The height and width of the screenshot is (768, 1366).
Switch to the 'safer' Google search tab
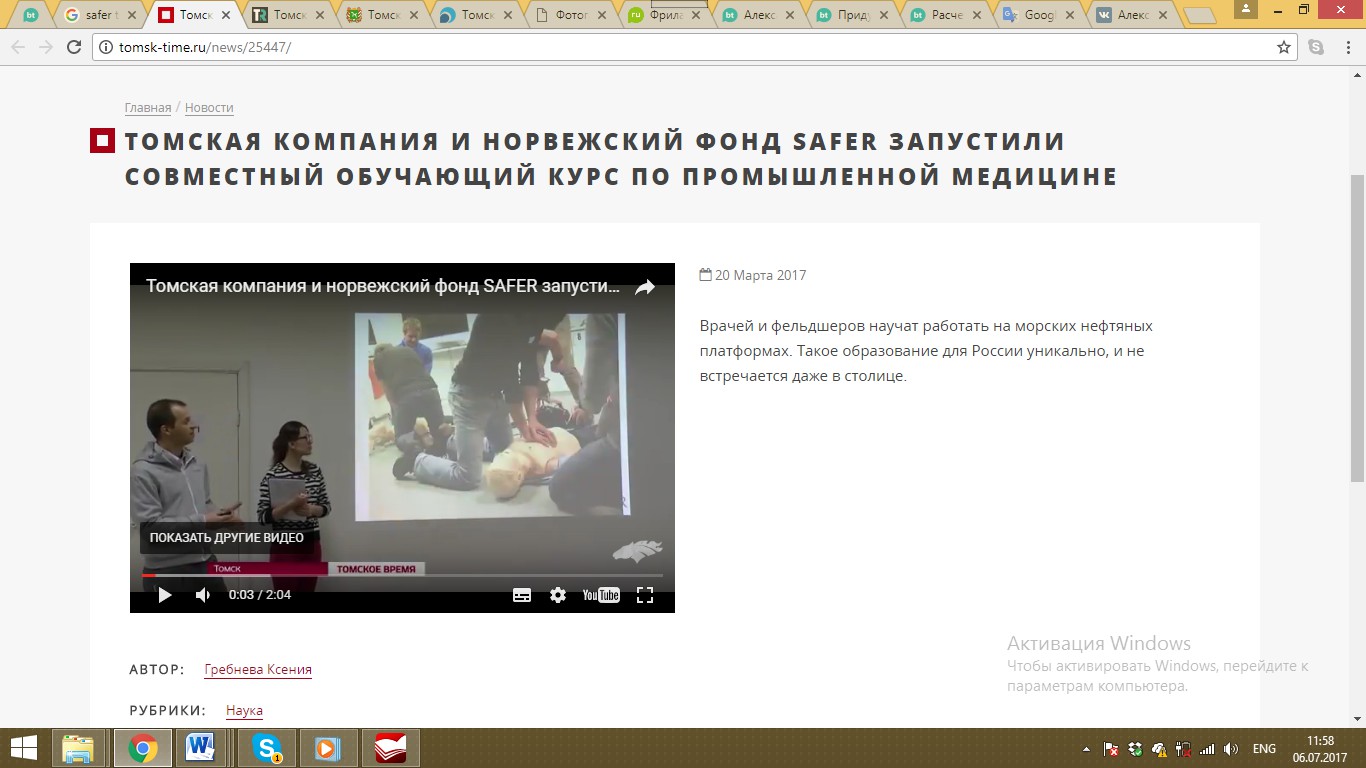click(x=98, y=15)
